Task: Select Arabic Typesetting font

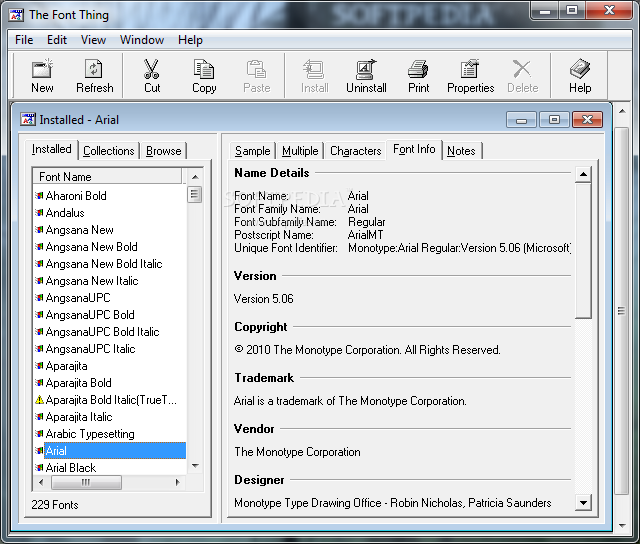Action: [90, 434]
